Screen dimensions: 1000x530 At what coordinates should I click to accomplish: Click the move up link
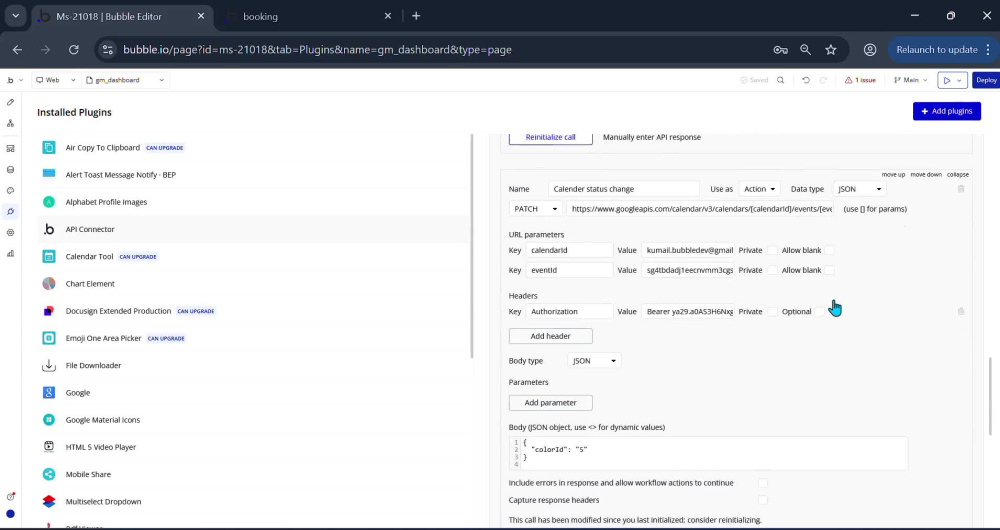click(x=893, y=175)
